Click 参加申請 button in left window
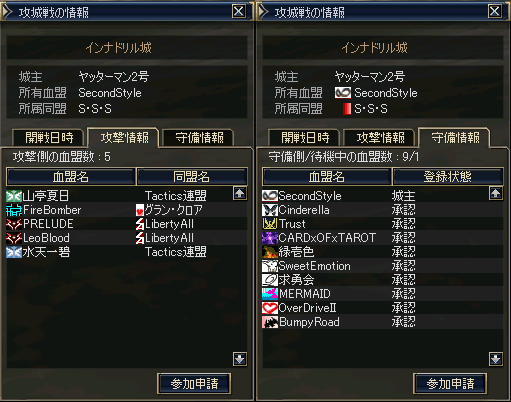This screenshot has width=511, height=402. pyautogui.click(x=194, y=384)
